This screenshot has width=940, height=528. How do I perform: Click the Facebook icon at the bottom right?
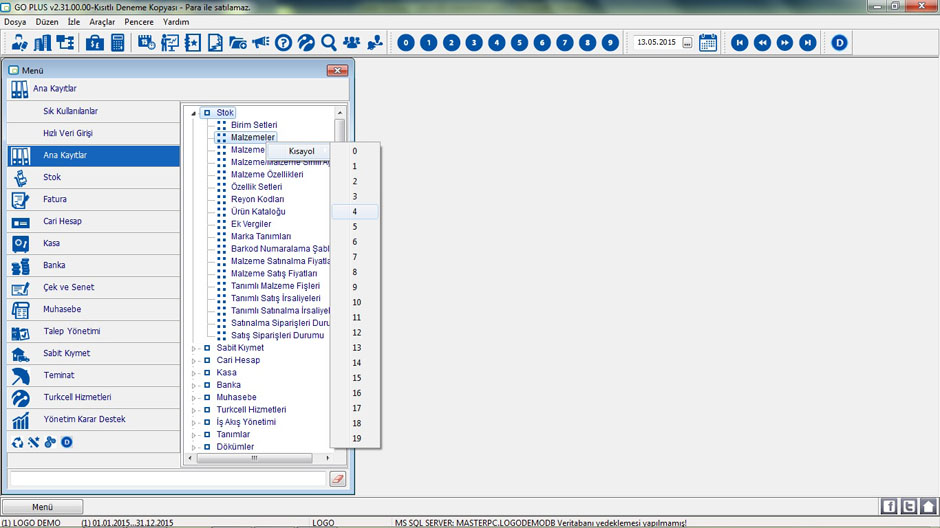[889, 506]
